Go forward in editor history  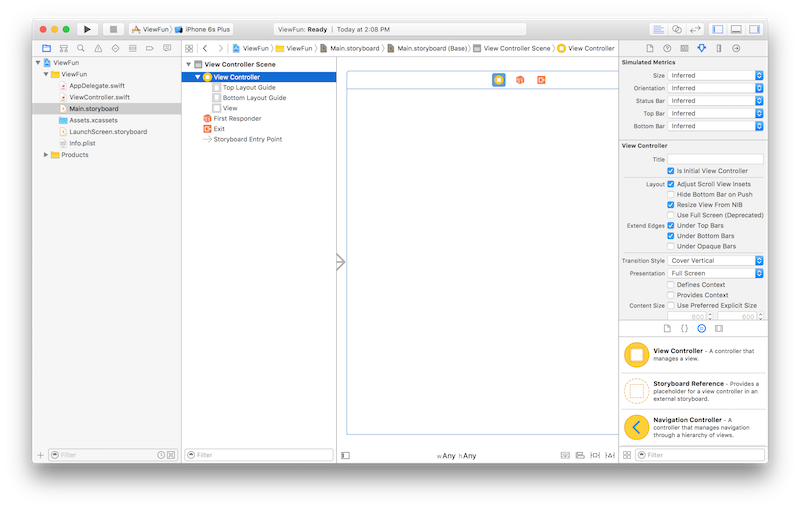point(220,48)
